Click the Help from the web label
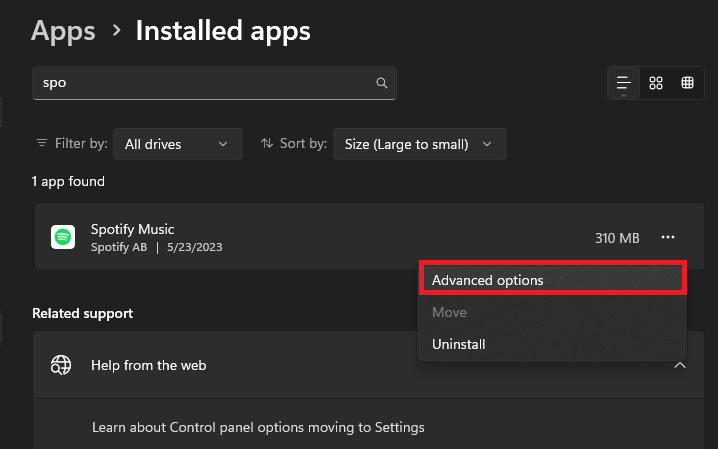 [148, 365]
